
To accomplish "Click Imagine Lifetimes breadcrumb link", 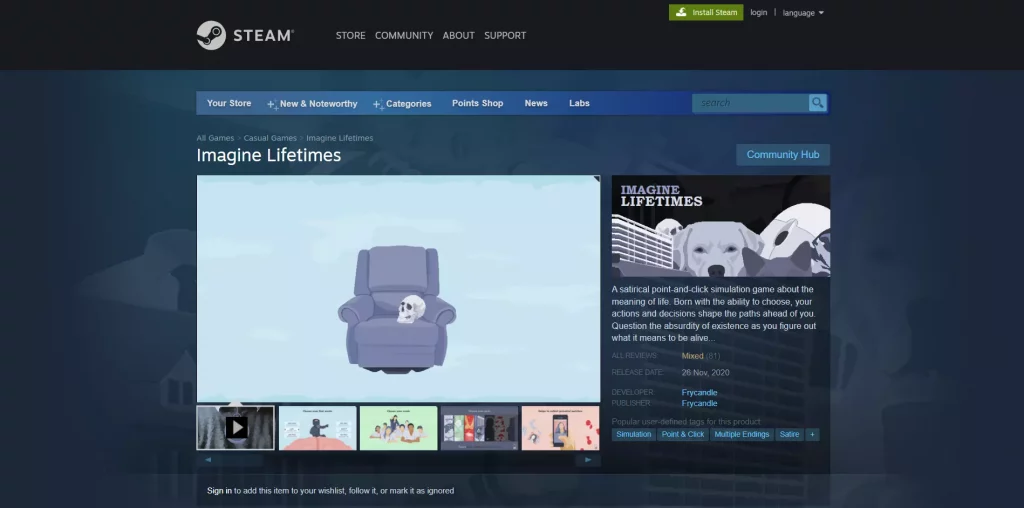I will (x=340, y=138).
